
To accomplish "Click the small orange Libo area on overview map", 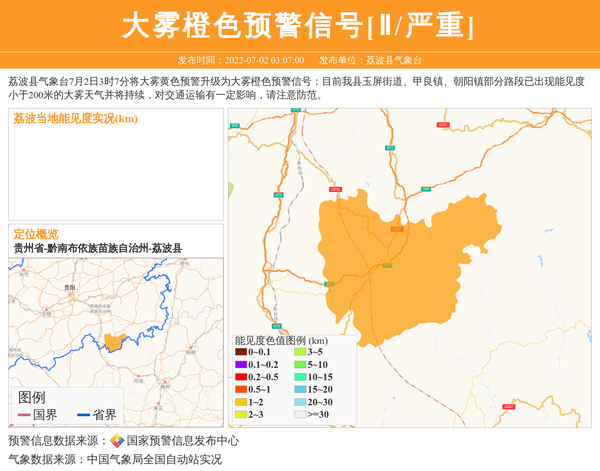I will pos(115,341).
